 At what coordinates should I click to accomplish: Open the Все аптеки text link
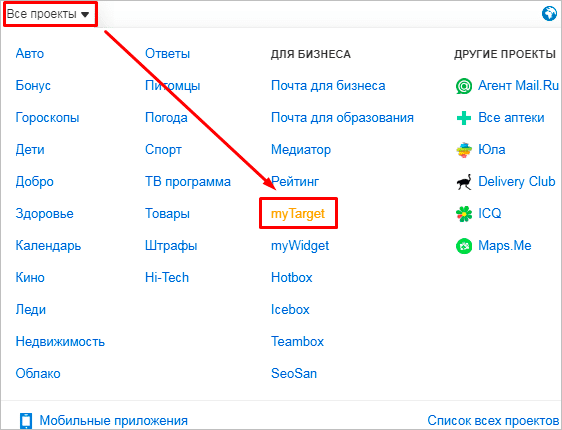[511, 118]
